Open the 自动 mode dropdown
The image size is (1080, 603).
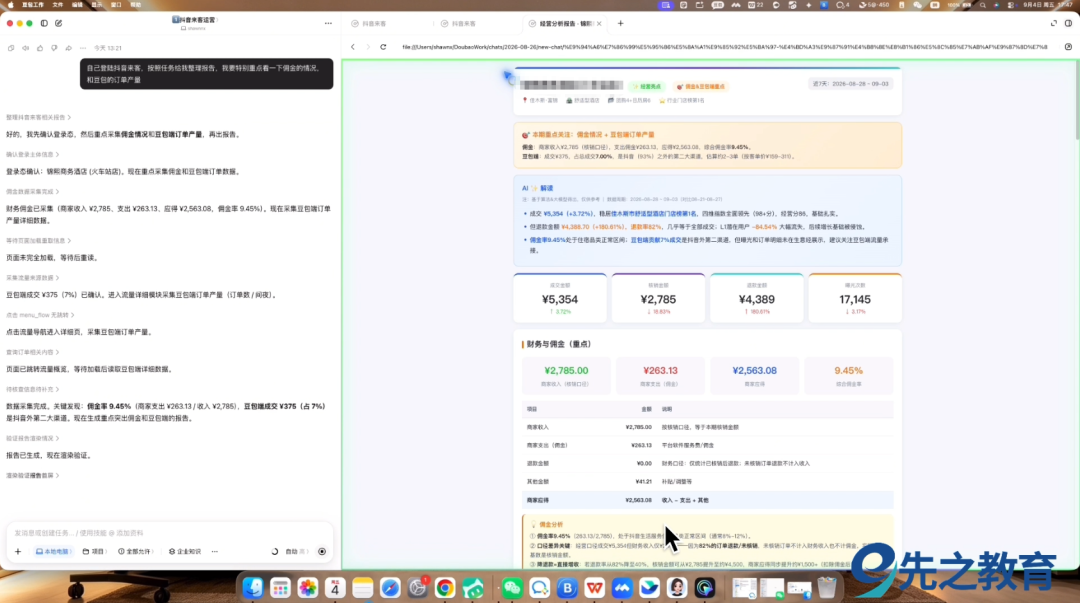click(296, 551)
